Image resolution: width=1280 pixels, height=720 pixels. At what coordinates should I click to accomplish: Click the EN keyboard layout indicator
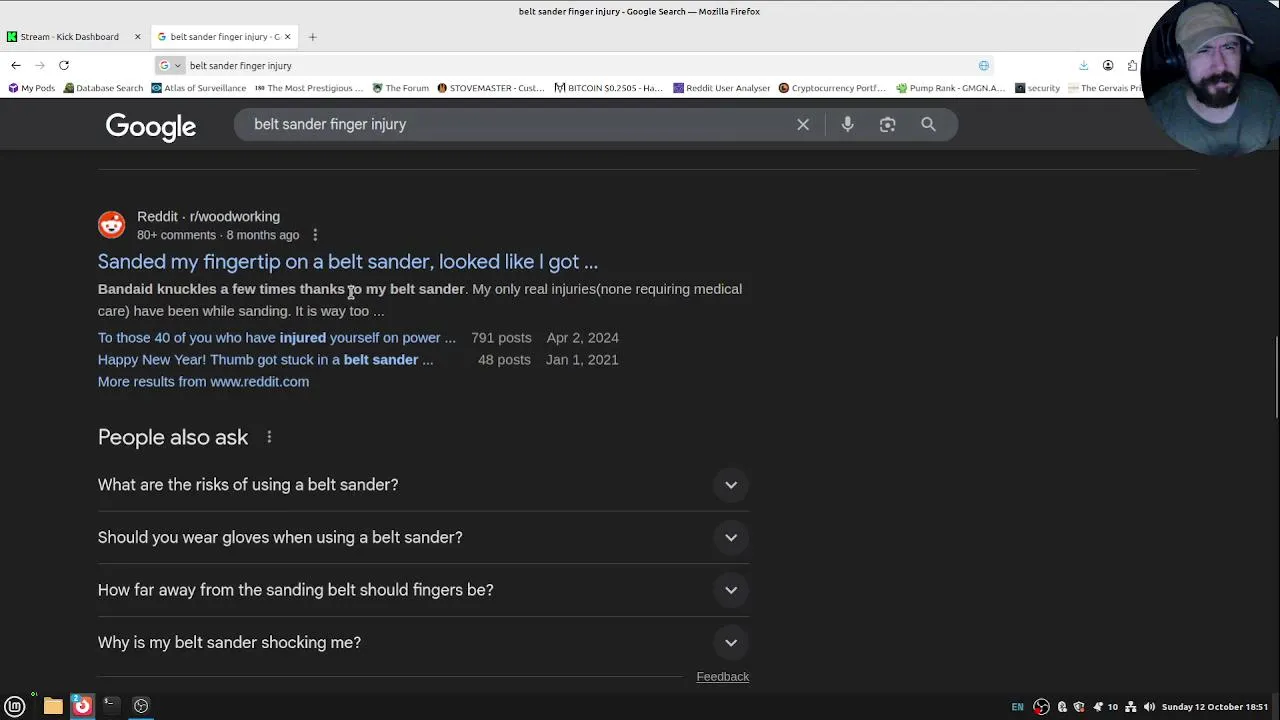coord(1017,707)
